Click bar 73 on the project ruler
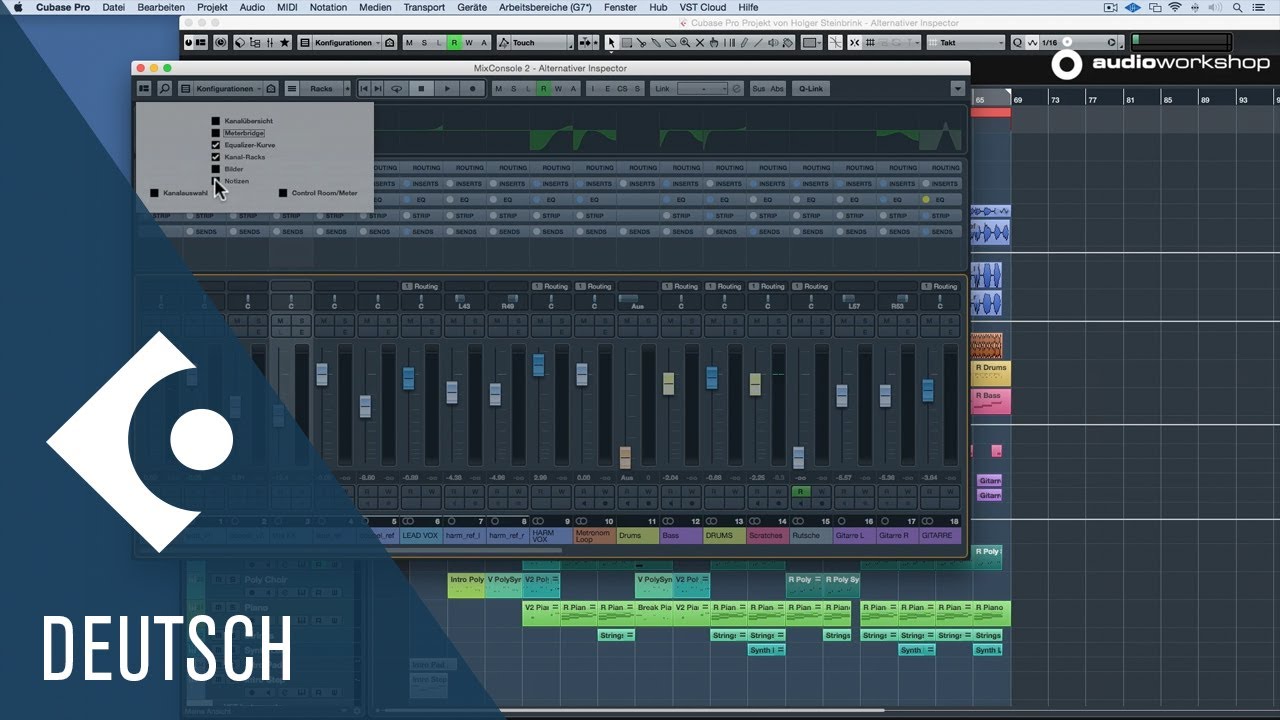Viewport: 1280px width, 720px height. tap(1054, 100)
